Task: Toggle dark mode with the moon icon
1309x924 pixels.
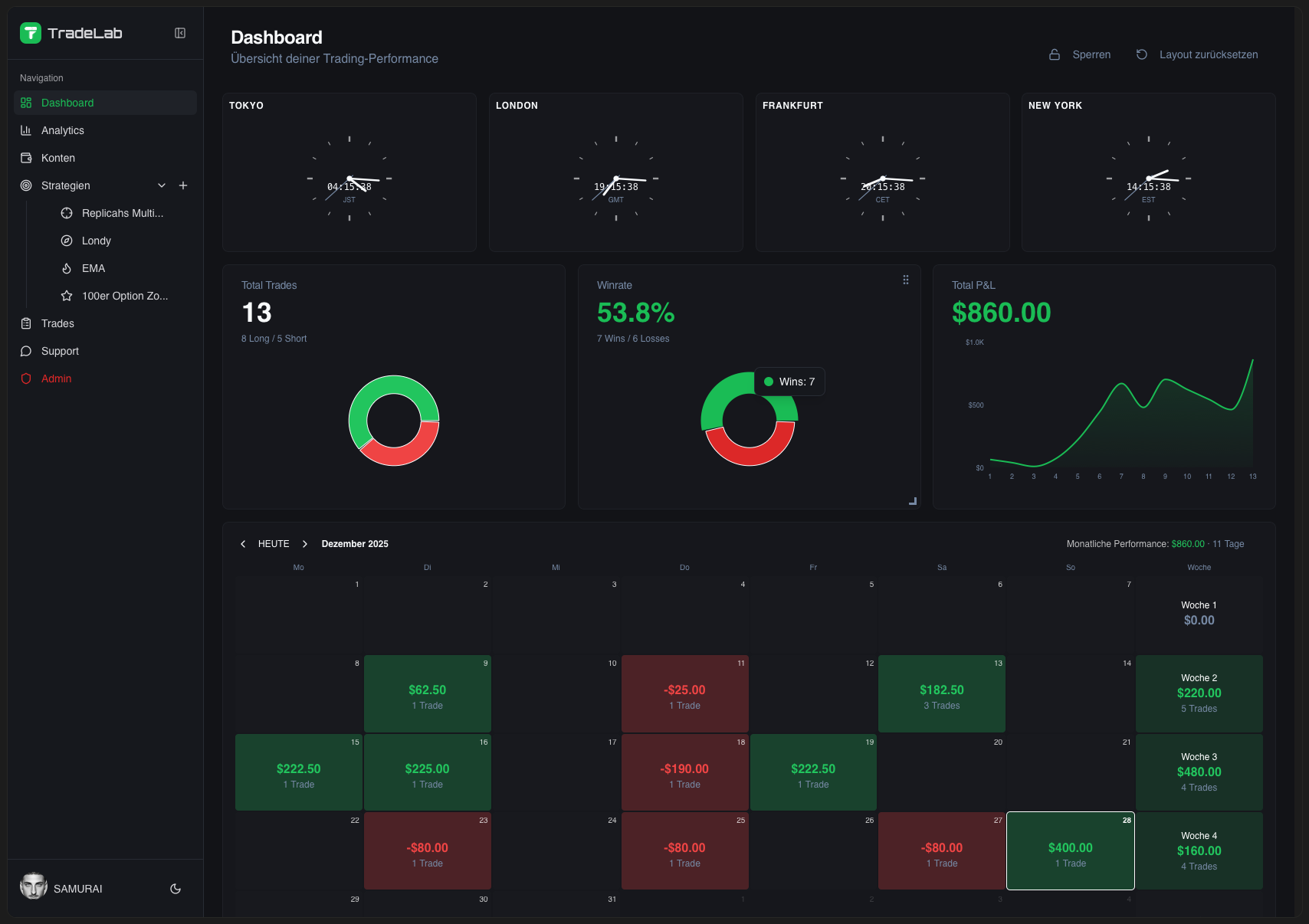Action: (x=176, y=889)
